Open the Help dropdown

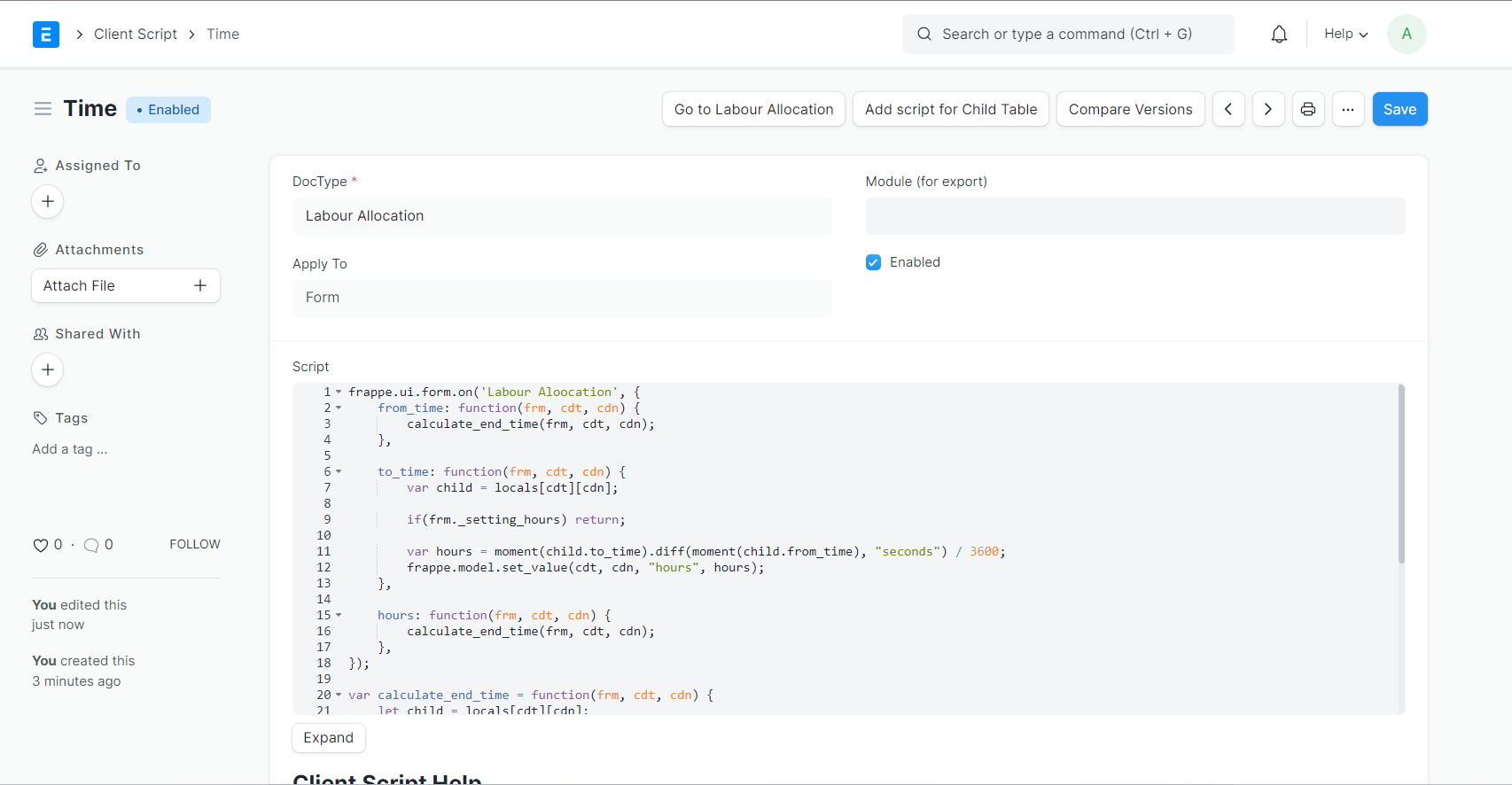point(1346,34)
